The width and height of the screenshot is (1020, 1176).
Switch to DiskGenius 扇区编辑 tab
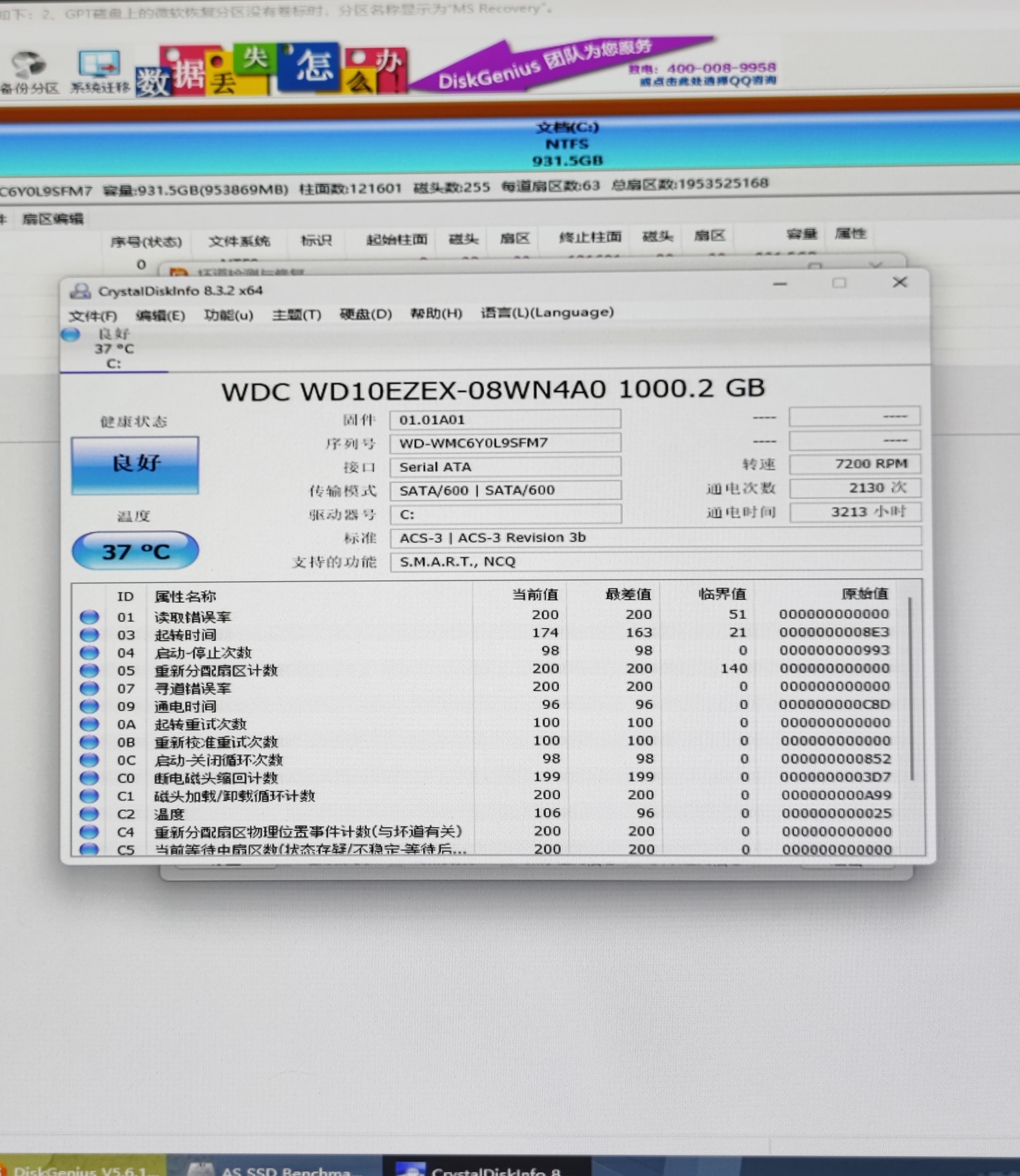52,219
